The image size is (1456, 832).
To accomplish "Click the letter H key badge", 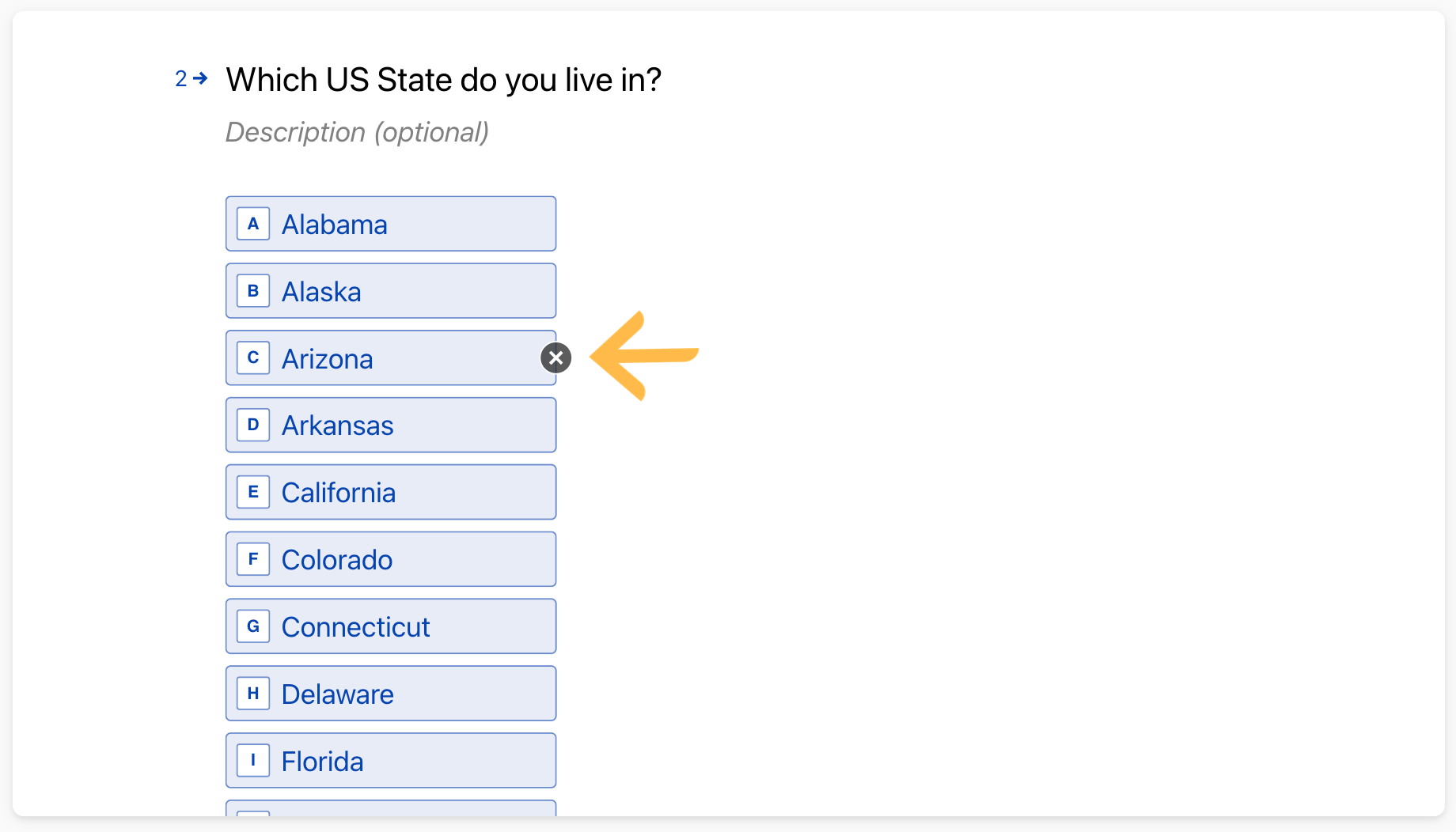I will click(253, 694).
